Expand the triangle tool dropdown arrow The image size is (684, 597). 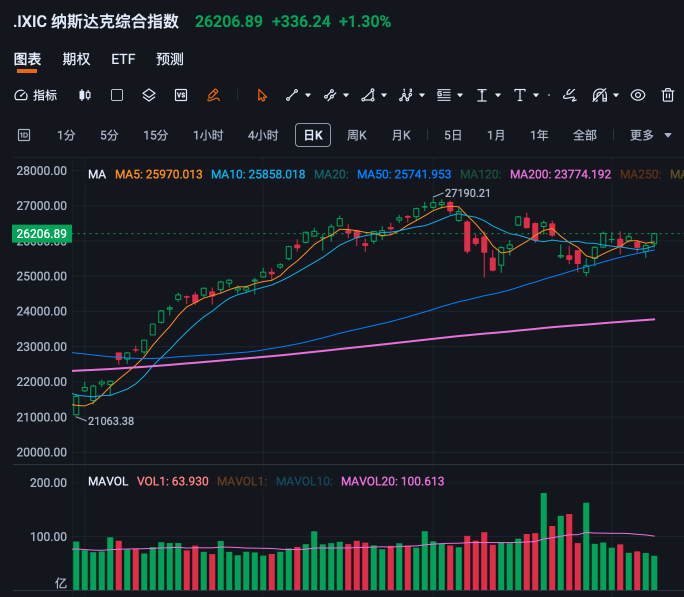pos(384,95)
